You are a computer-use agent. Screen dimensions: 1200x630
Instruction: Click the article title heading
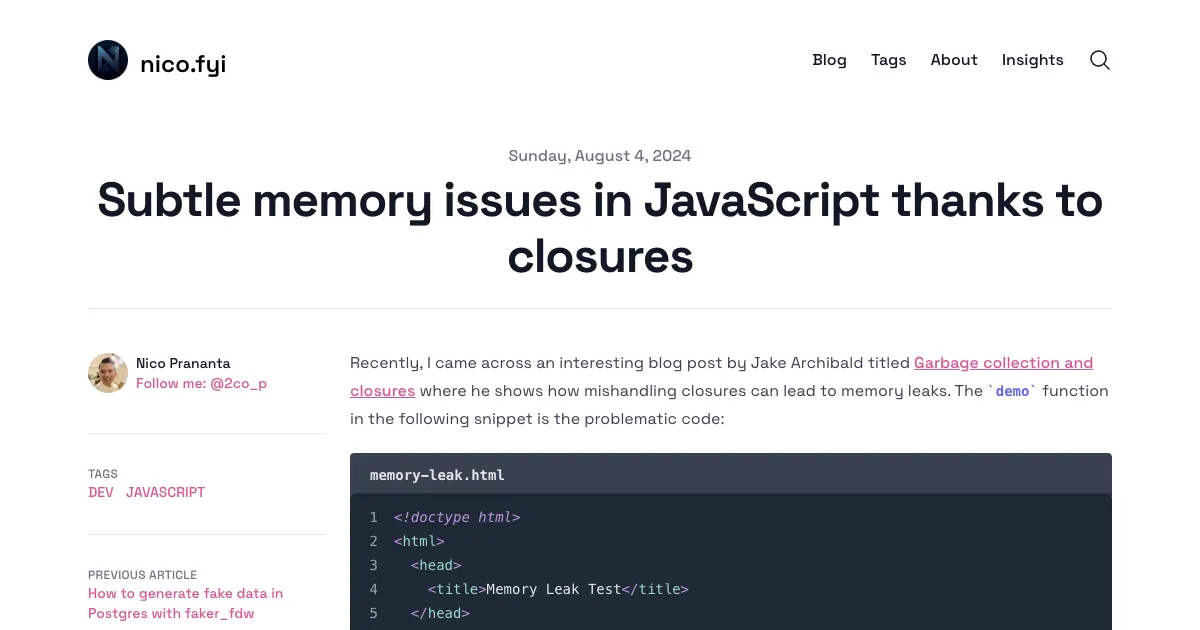click(x=600, y=228)
